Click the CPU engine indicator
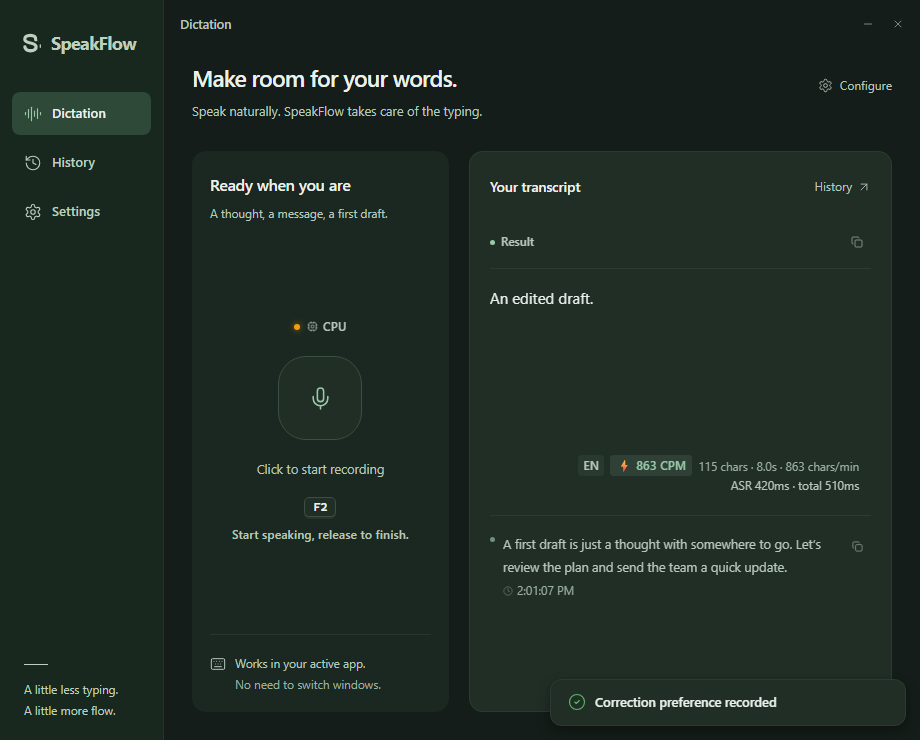The image size is (920, 740). click(320, 326)
